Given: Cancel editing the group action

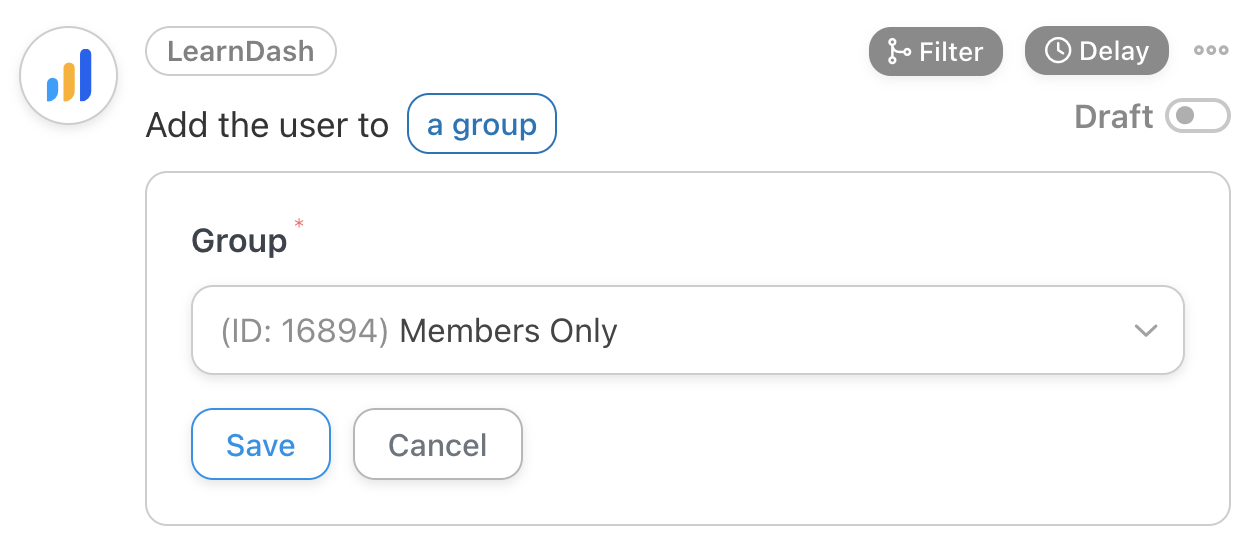Looking at the screenshot, I should (437, 444).
